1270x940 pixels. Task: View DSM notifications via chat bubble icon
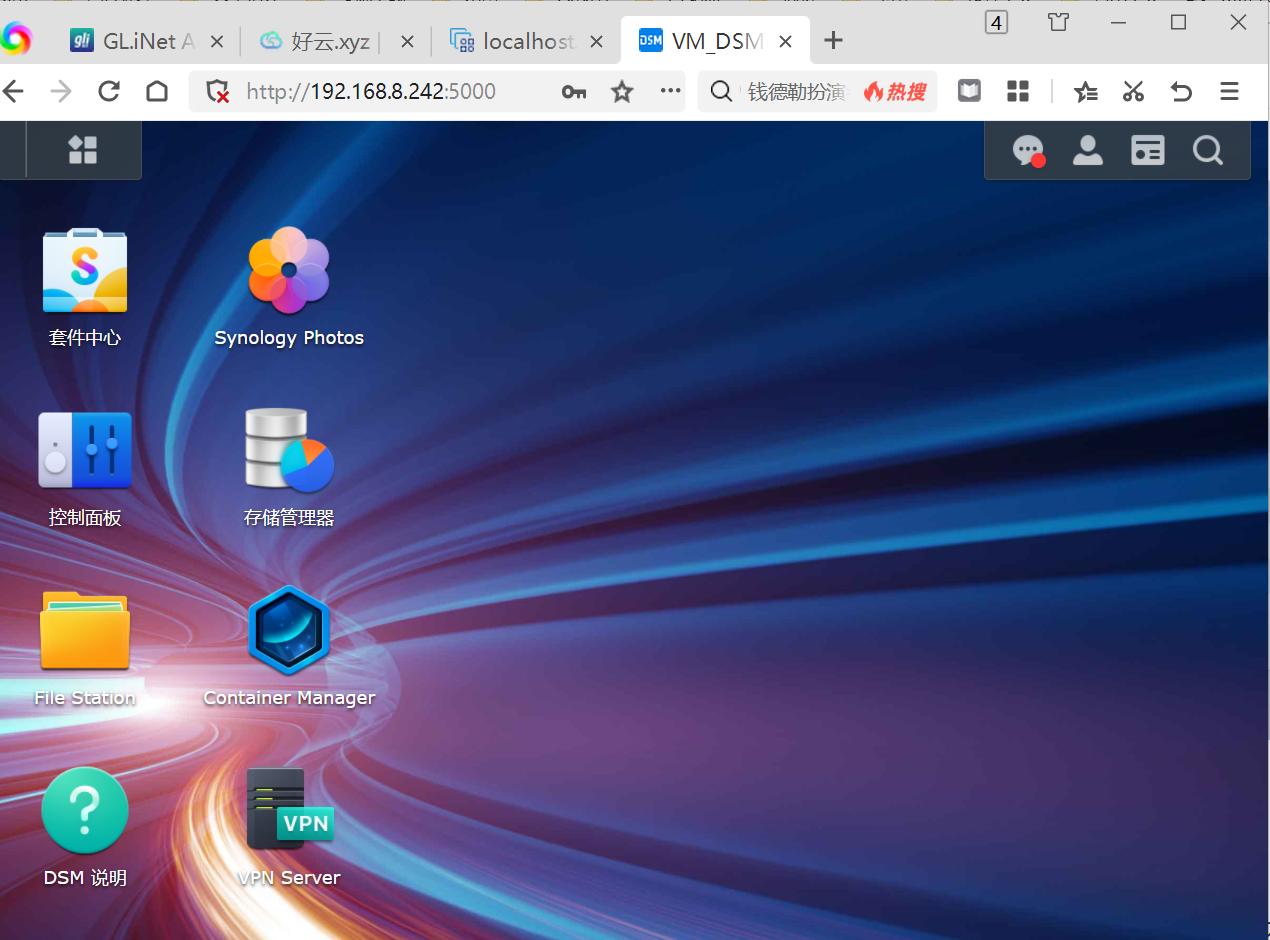(1027, 150)
